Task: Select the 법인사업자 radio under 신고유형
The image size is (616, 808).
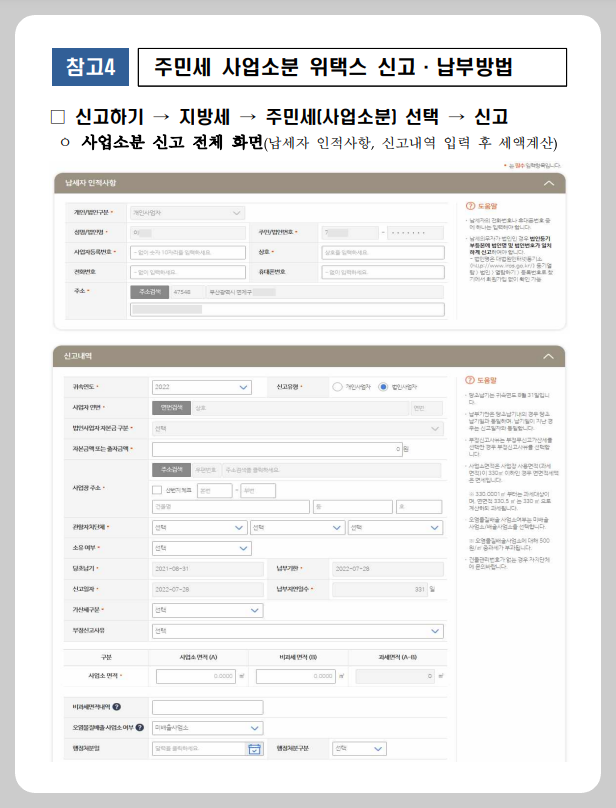Action: point(383,387)
